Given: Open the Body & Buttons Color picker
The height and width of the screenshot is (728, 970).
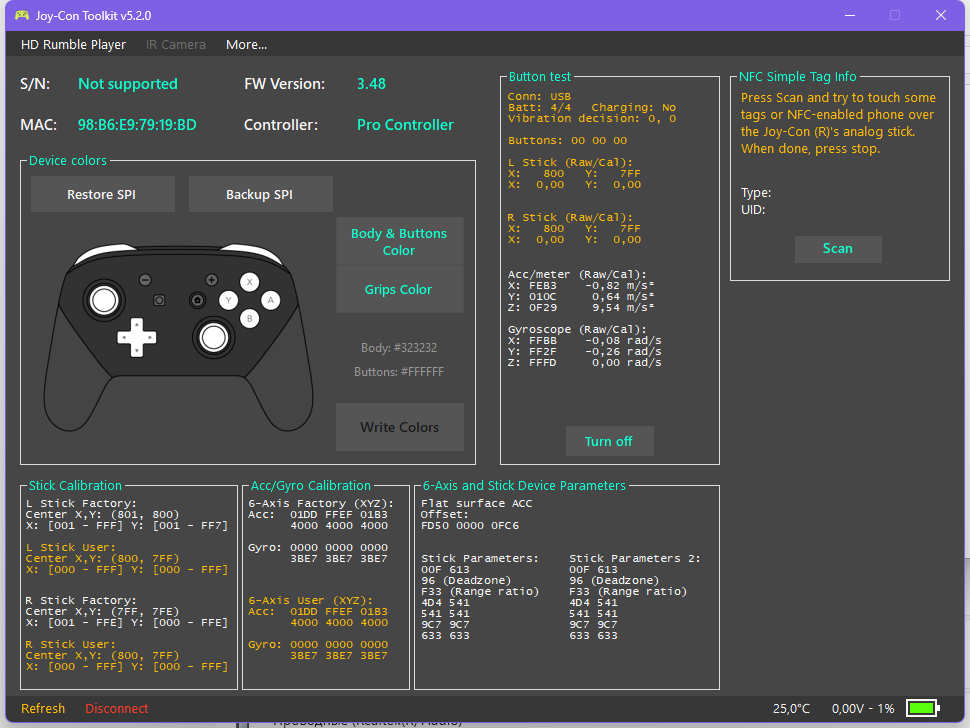Looking at the screenshot, I should coord(399,241).
